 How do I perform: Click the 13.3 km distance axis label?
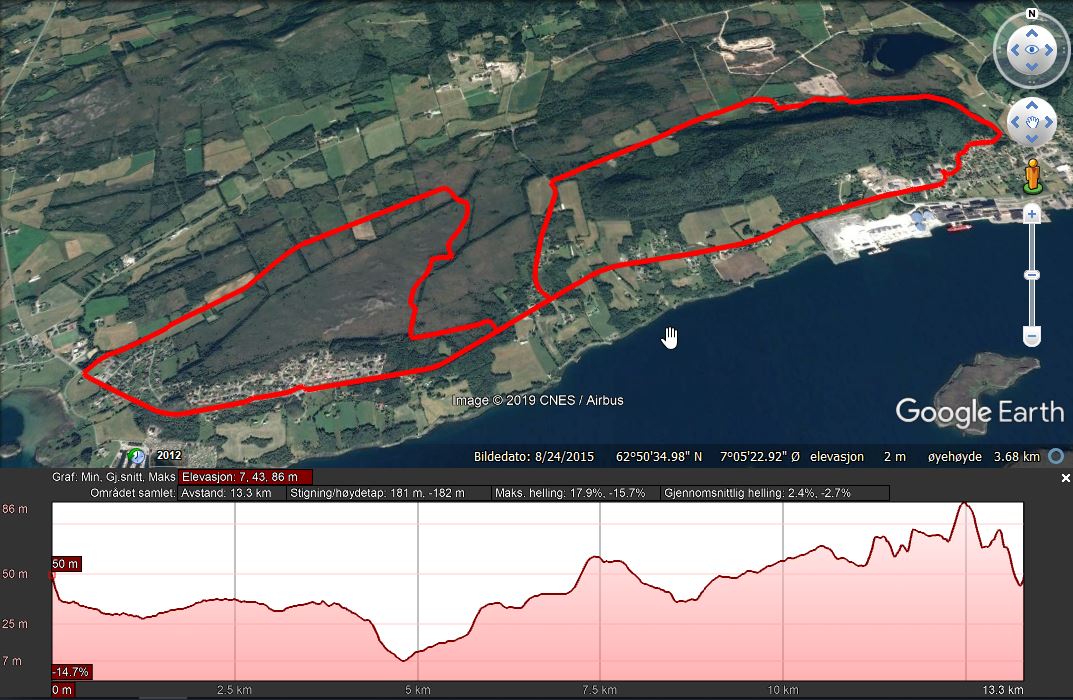pyautogui.click(x=1003, y=690)
